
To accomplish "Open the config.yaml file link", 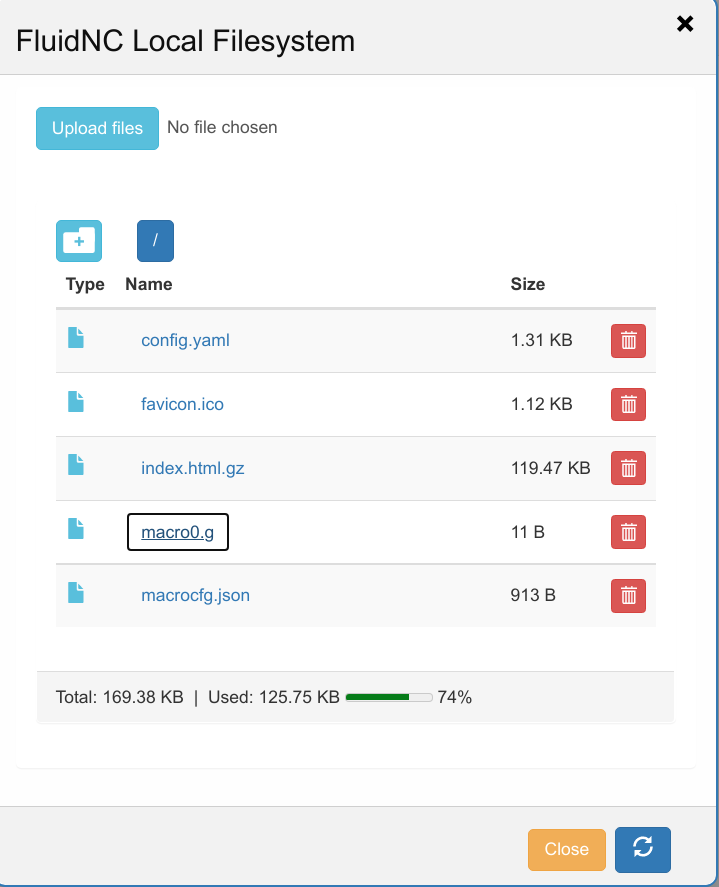I will pos(186,341).
